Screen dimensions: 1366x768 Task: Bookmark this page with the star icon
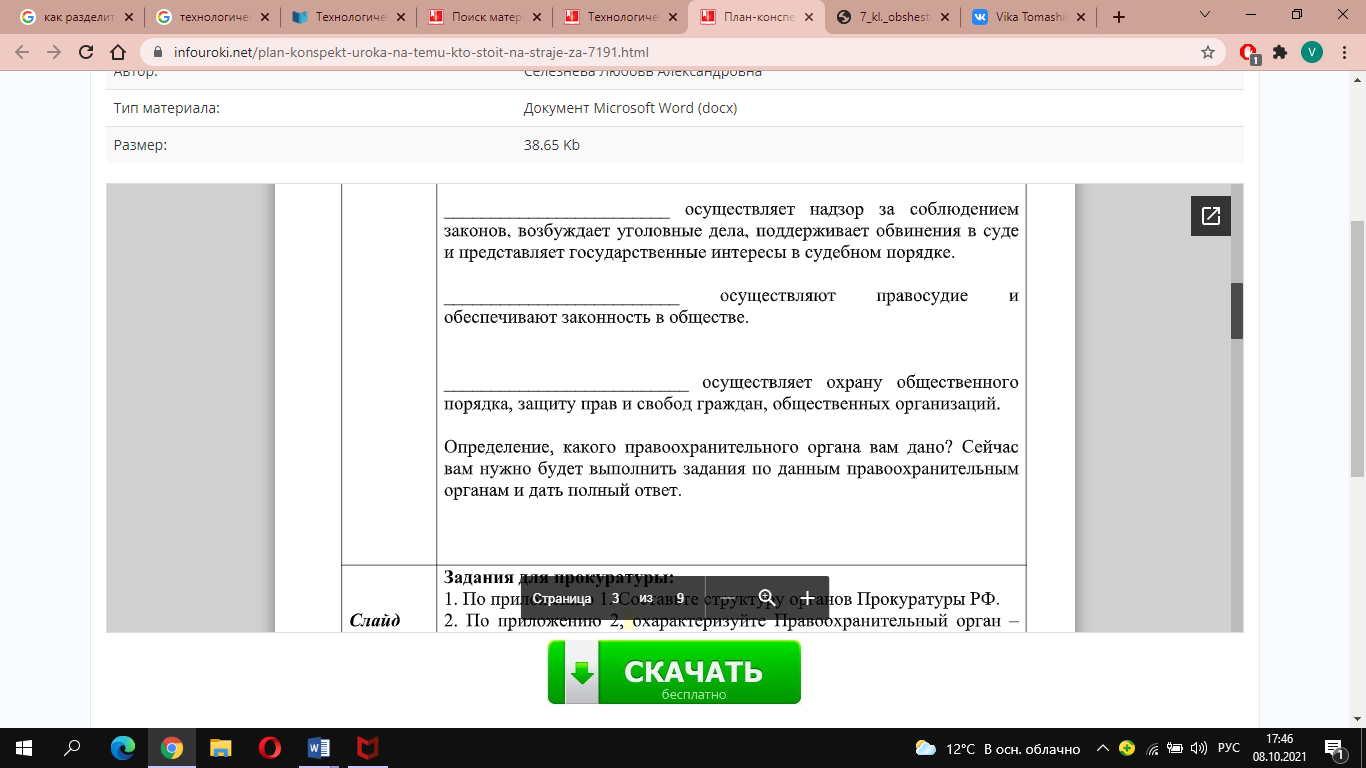pyautogui.click(x=1208, y=52)
